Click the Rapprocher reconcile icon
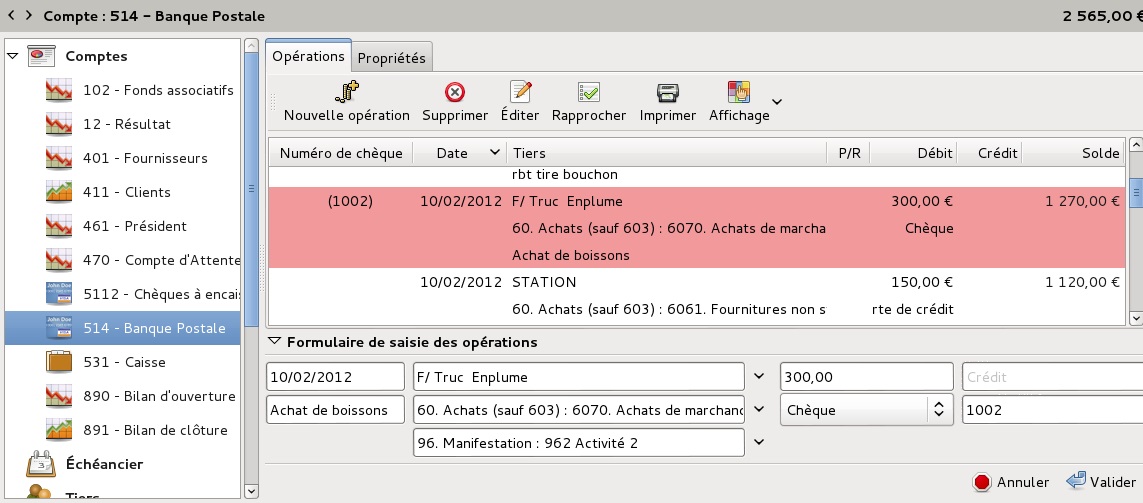This screenshot has height=503, width=1143. point(588,92)
